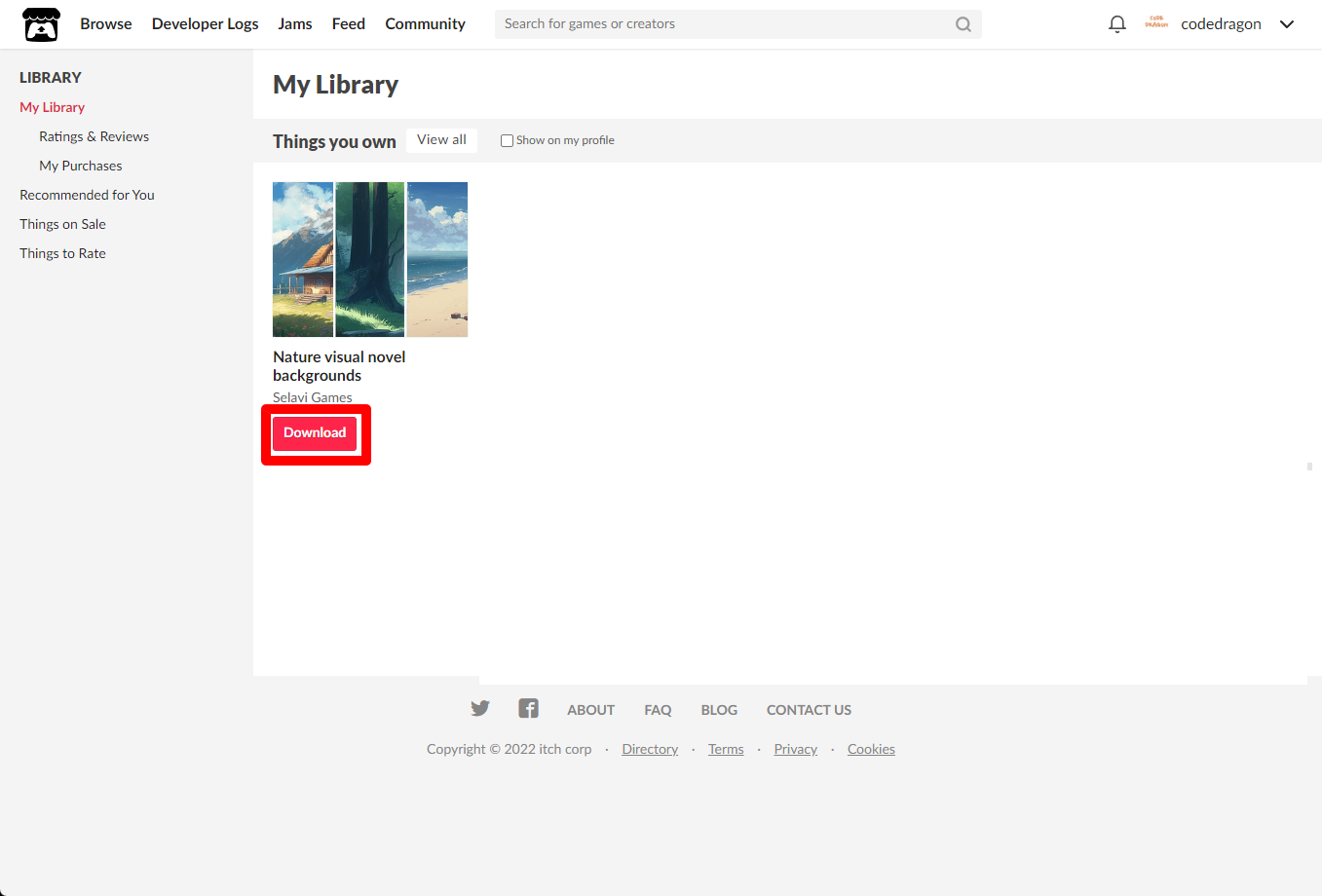The image size is (1322, 896).
Task: Toggle Show on my profile checkbox
Action: click(x=507, y=140)
